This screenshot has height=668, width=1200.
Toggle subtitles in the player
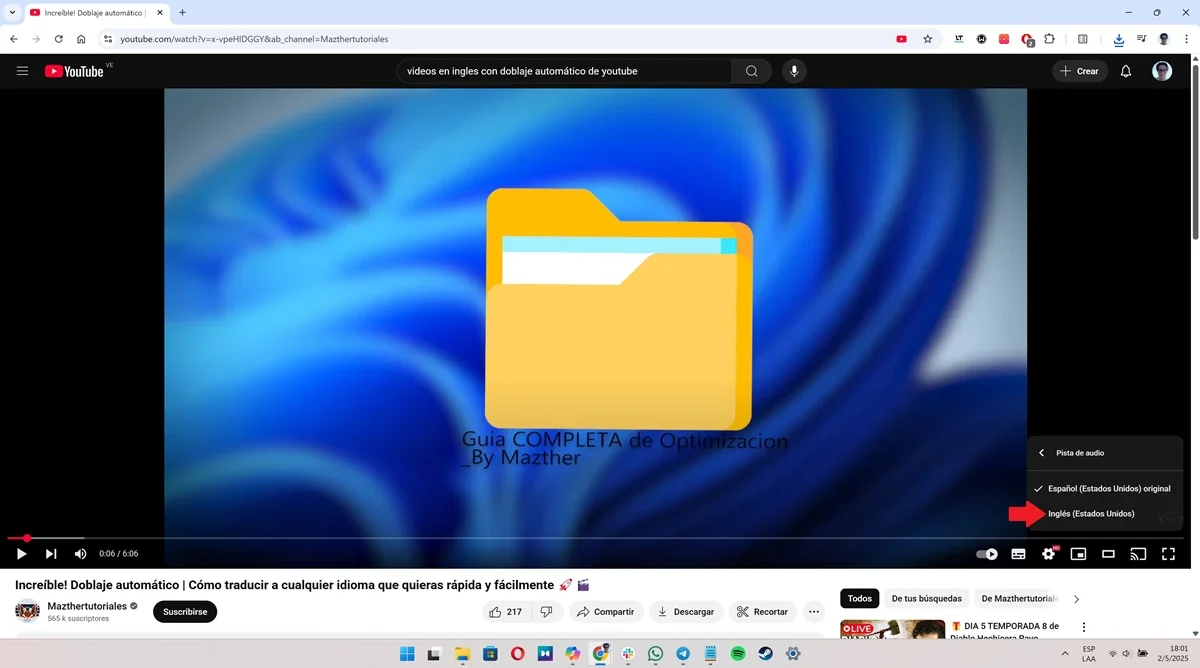(x=1018, y=554)
